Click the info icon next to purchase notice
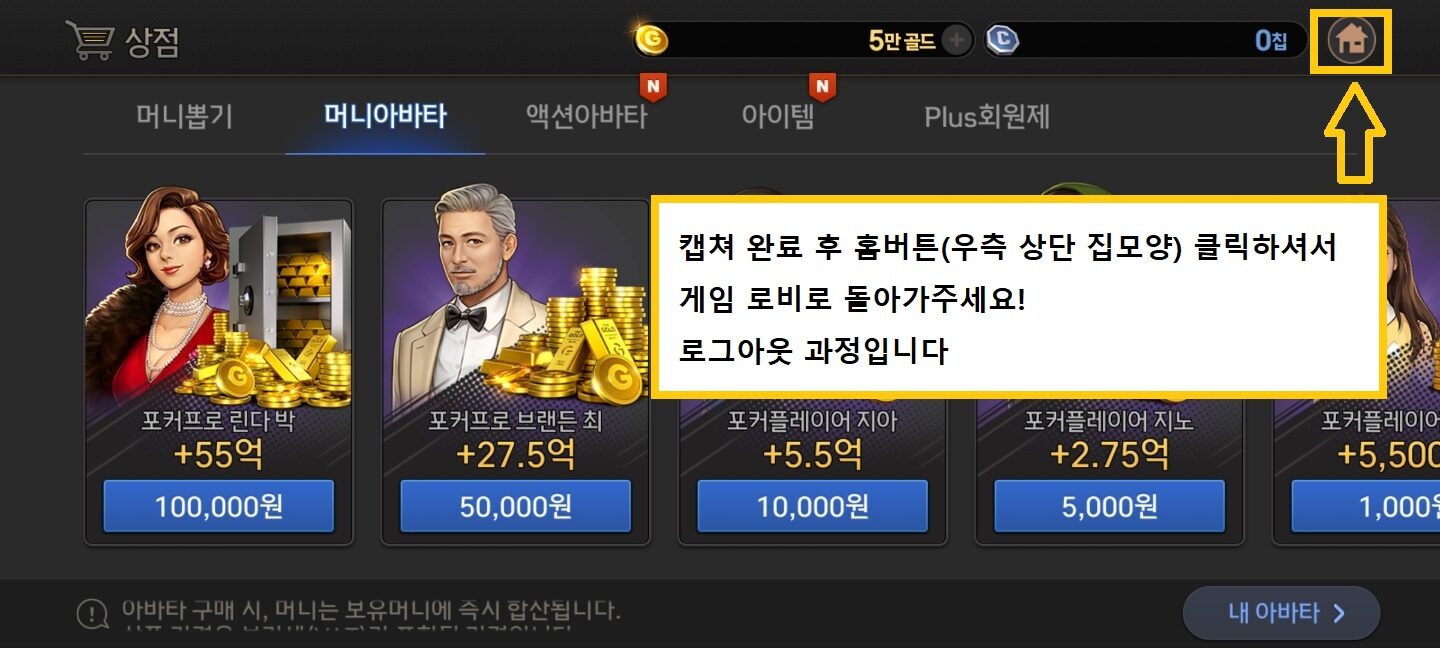Screen dimensions: 1440x648 pos(93,612)
